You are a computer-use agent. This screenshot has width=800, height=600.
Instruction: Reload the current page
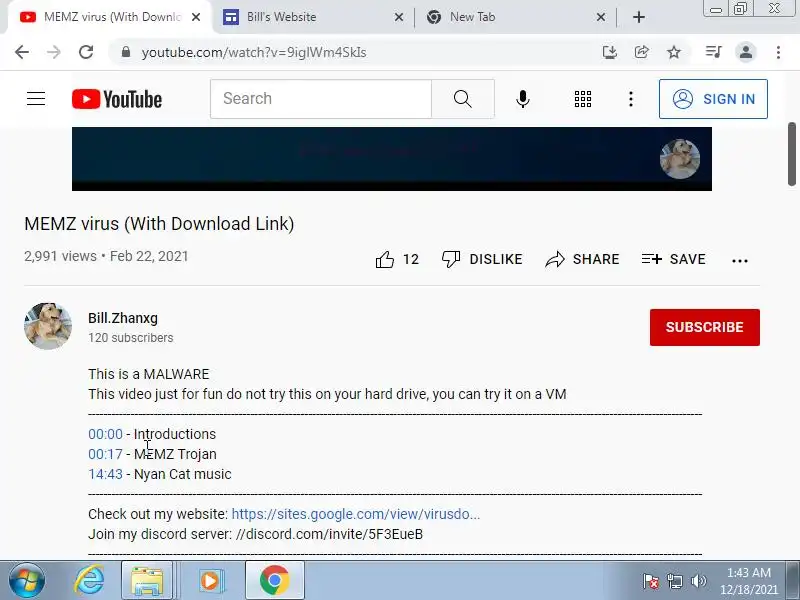click(86, 52)
